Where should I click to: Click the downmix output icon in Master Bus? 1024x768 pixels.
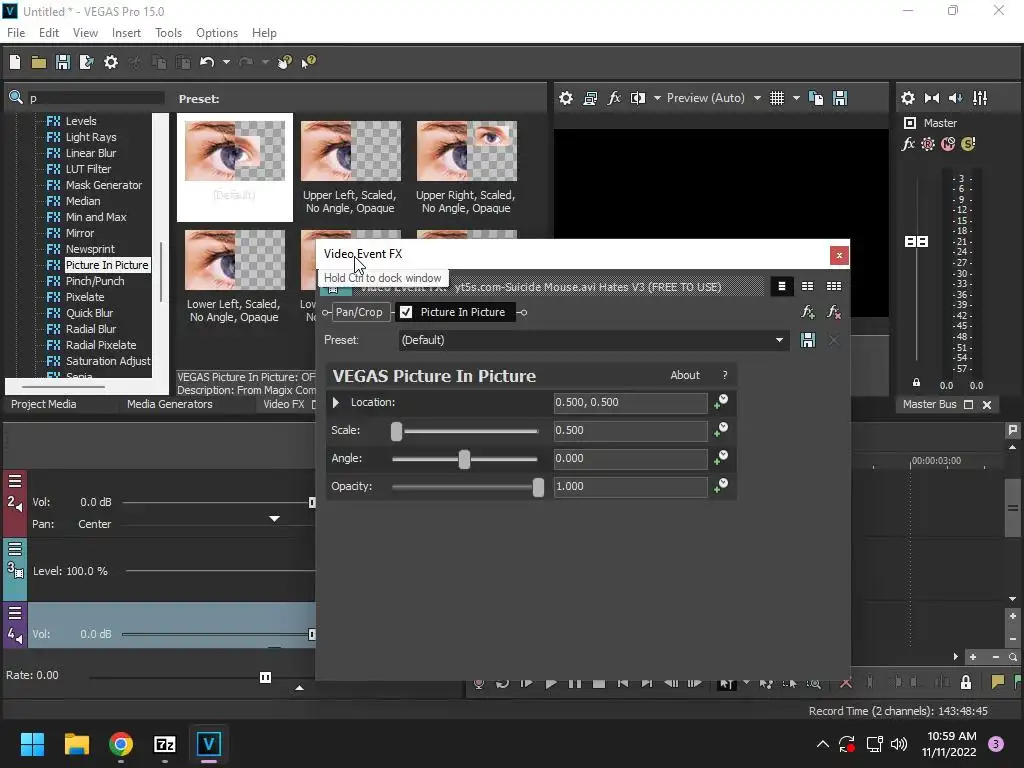point(932,98)
